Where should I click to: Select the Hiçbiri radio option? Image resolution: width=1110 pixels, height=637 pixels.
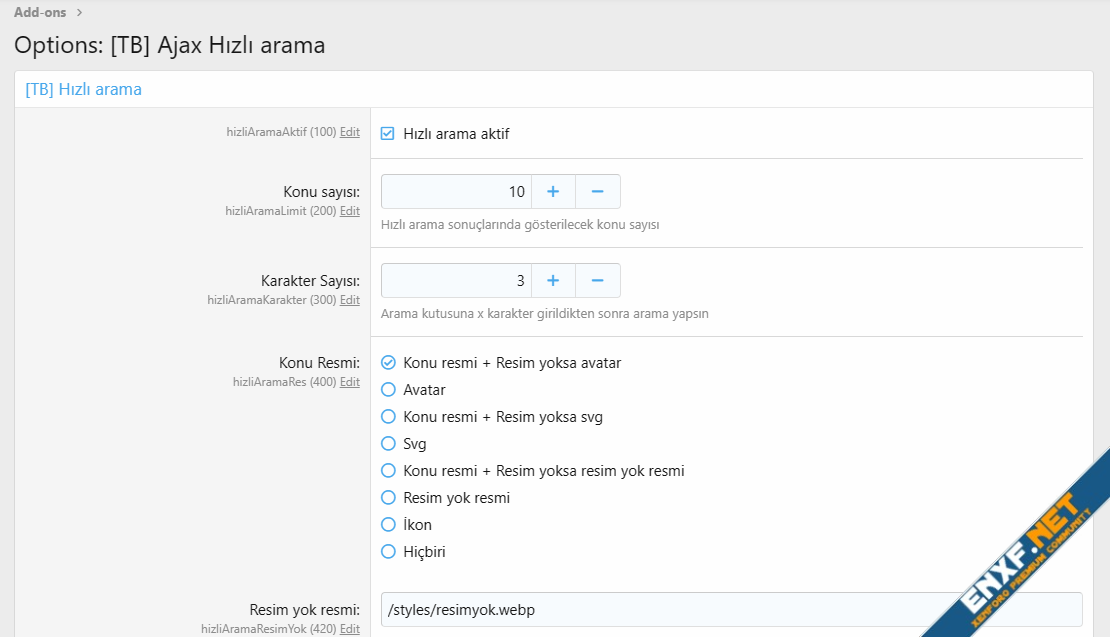(388, 552)
